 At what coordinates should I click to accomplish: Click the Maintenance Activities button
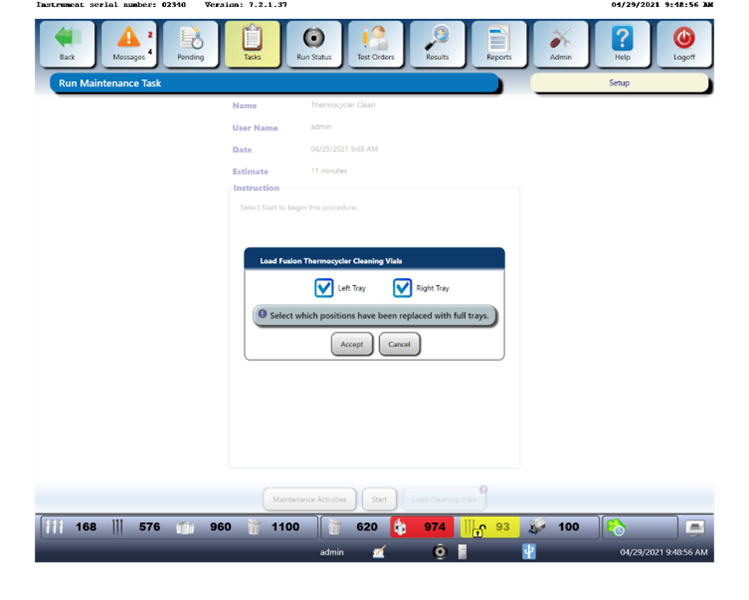coord(309,499)
